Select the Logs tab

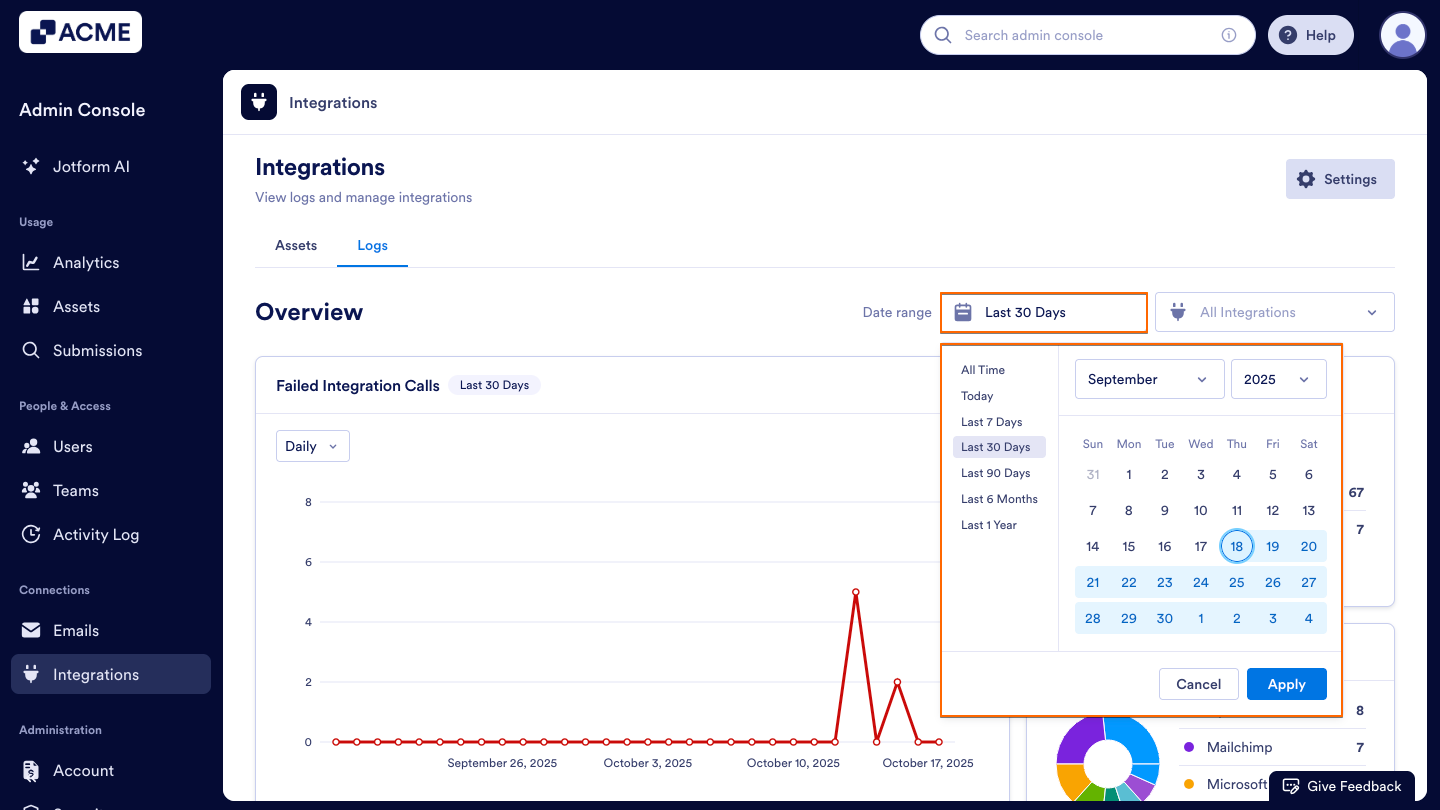[x=372, y=245]
